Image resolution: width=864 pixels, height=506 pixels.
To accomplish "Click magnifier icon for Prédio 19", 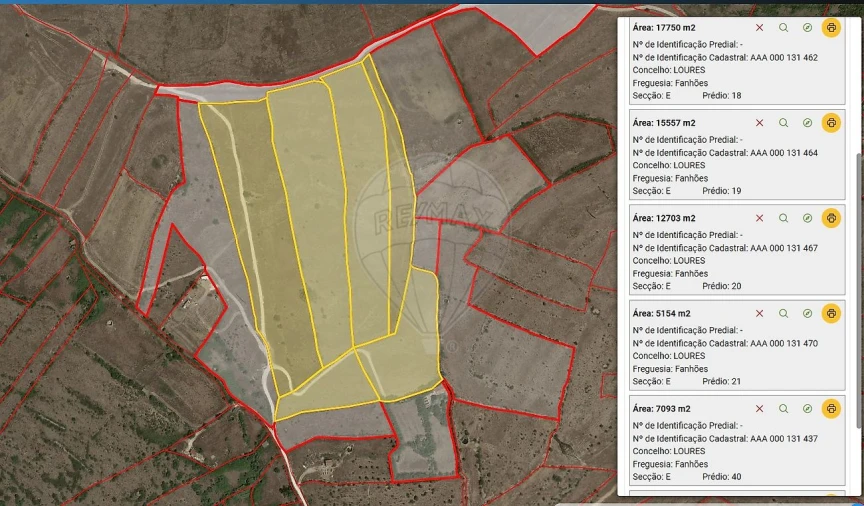I will pos(783,123).
